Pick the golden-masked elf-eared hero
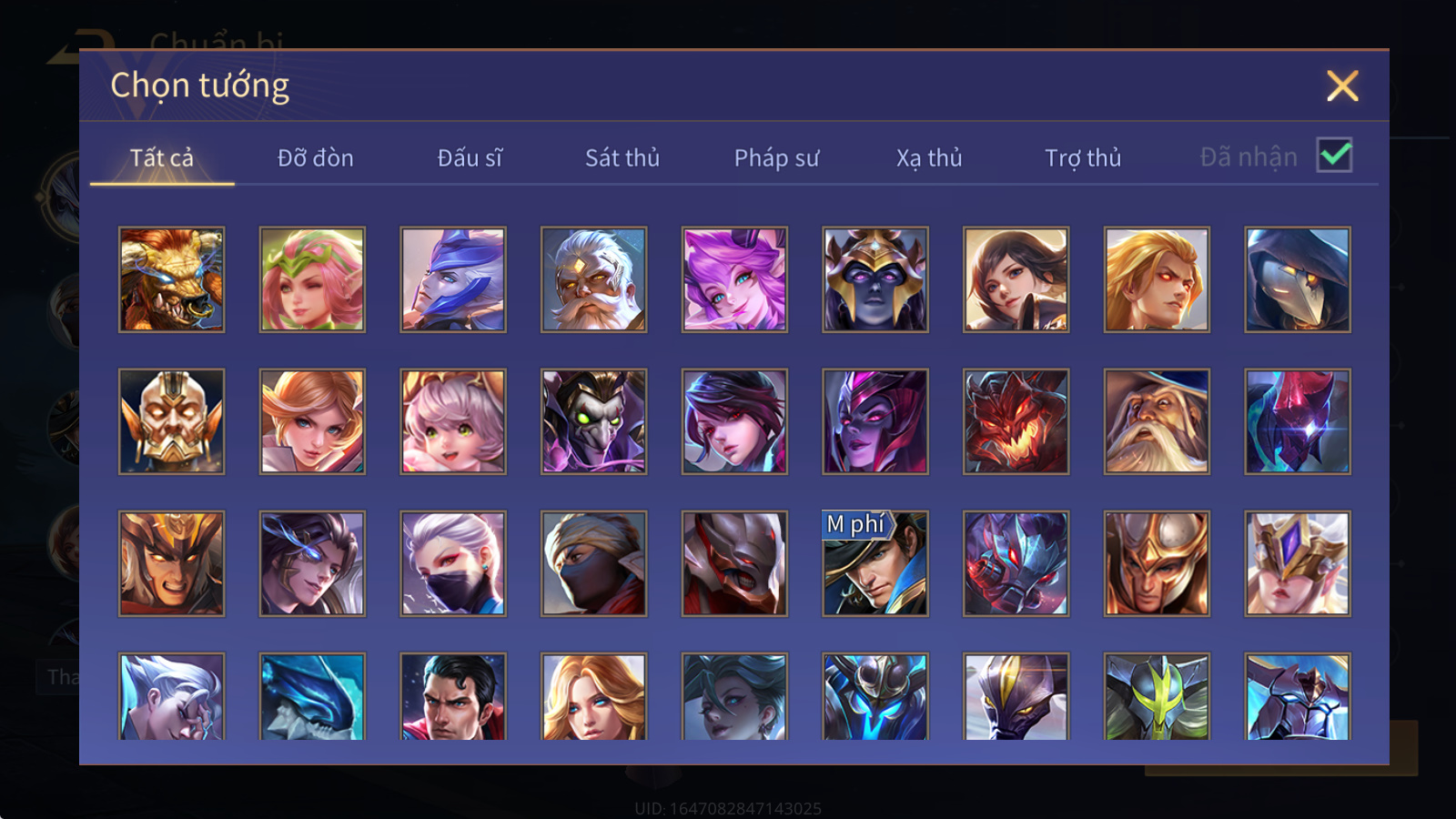The image size is (1456, 819). (171, 421)
